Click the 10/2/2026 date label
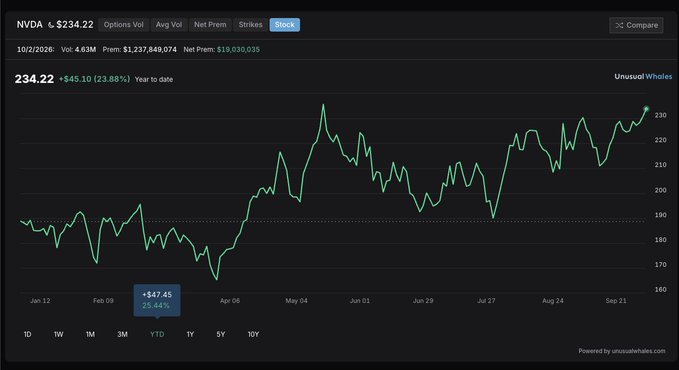The height and width of the screenshot is (370, 679). coord(36,49)
